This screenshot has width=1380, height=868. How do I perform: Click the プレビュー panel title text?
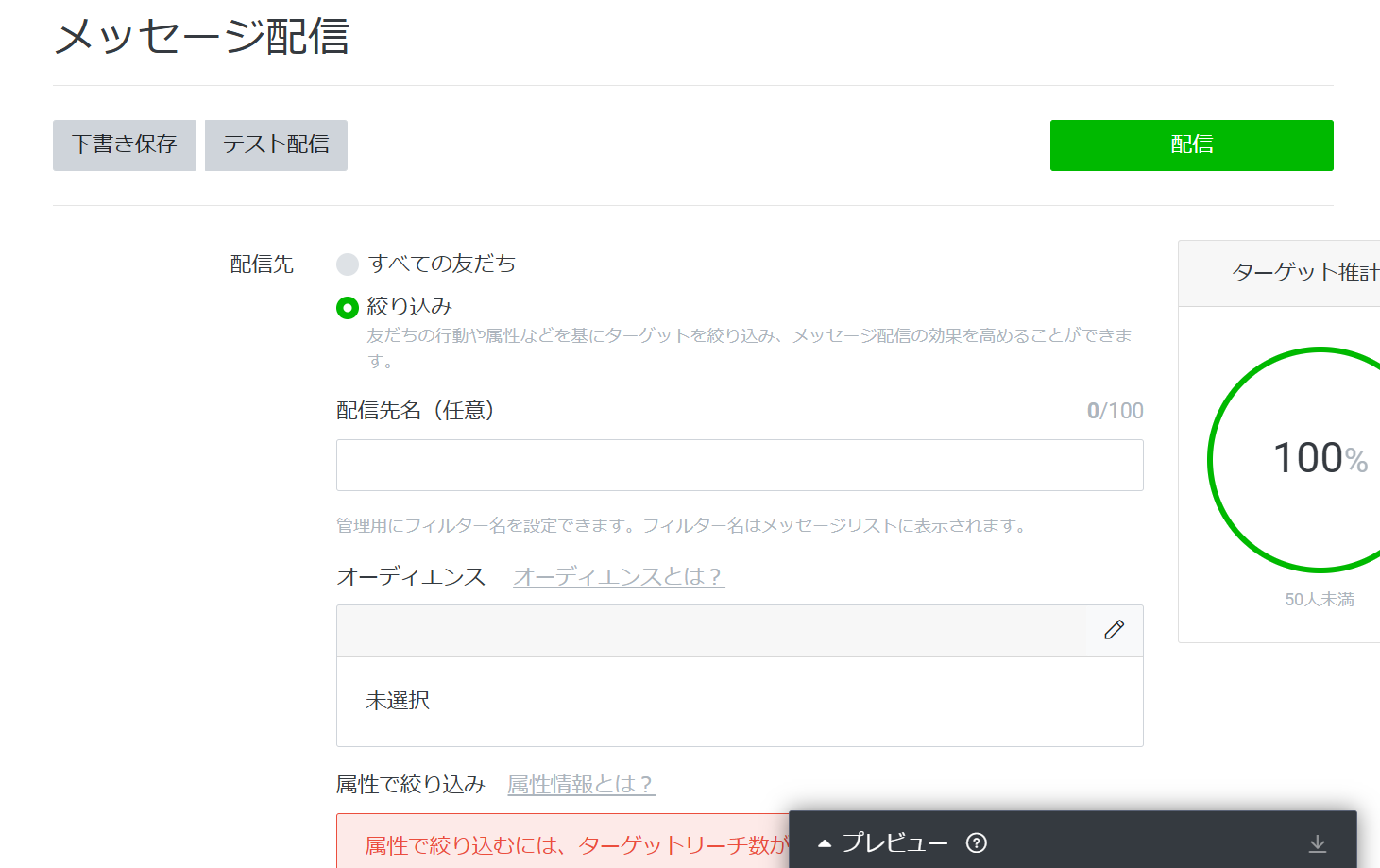point(894,842)
